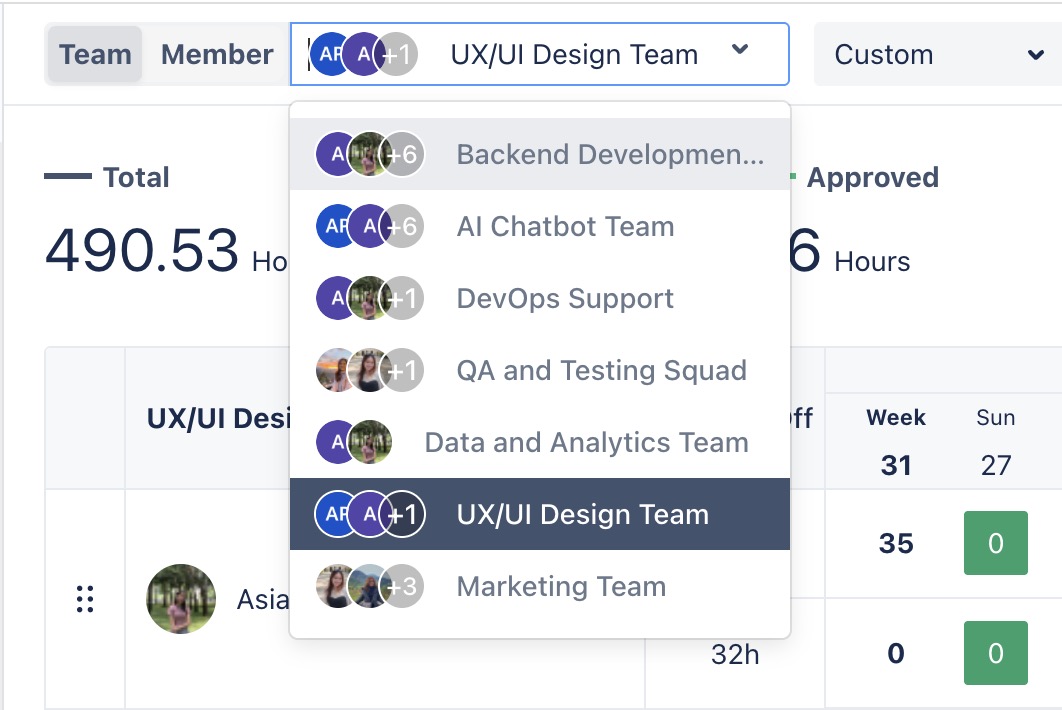Select Backend Development team option
The width and height of the screenshot is (1062, 710).
click(610, 155)
